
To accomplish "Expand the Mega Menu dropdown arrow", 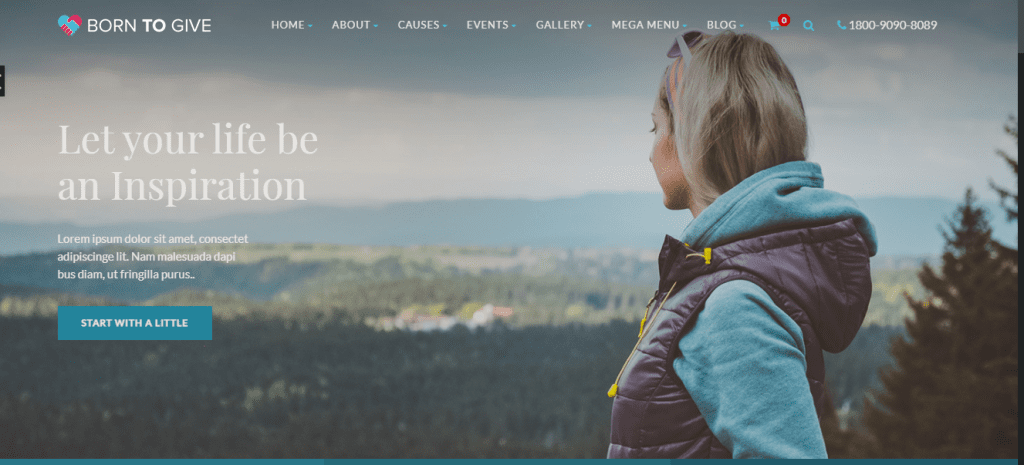I will coord(684,26).
